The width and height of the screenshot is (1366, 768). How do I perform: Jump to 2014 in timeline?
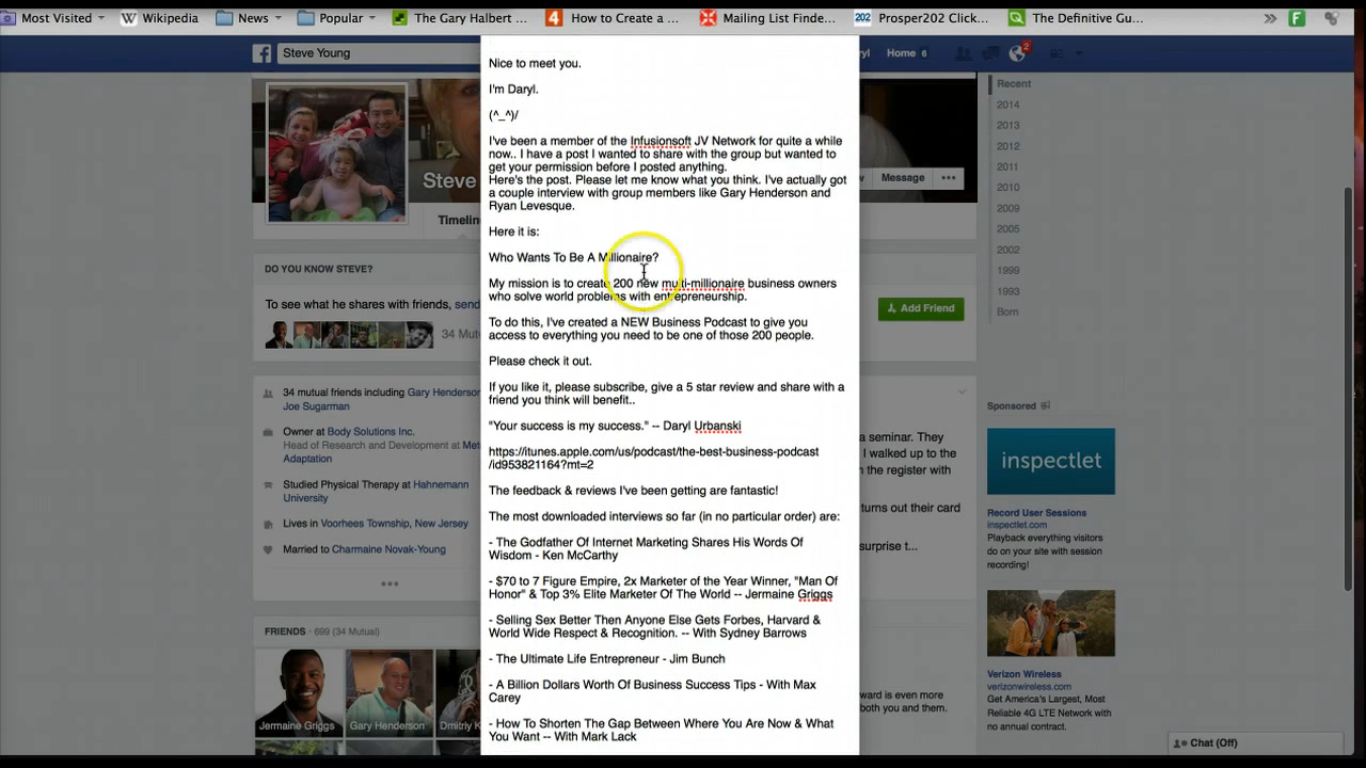coord(1008,105)
